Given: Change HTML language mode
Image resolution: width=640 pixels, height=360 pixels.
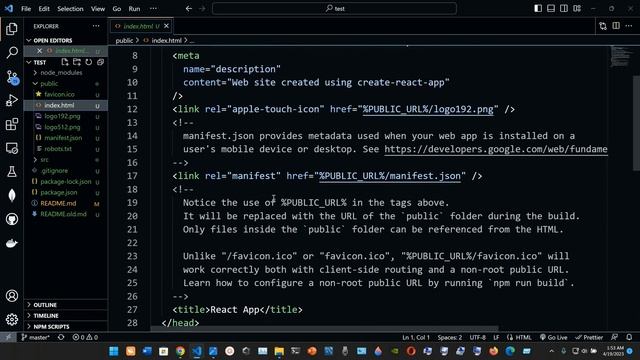Looking at the screenshot, I should click(x=523, y=337).
